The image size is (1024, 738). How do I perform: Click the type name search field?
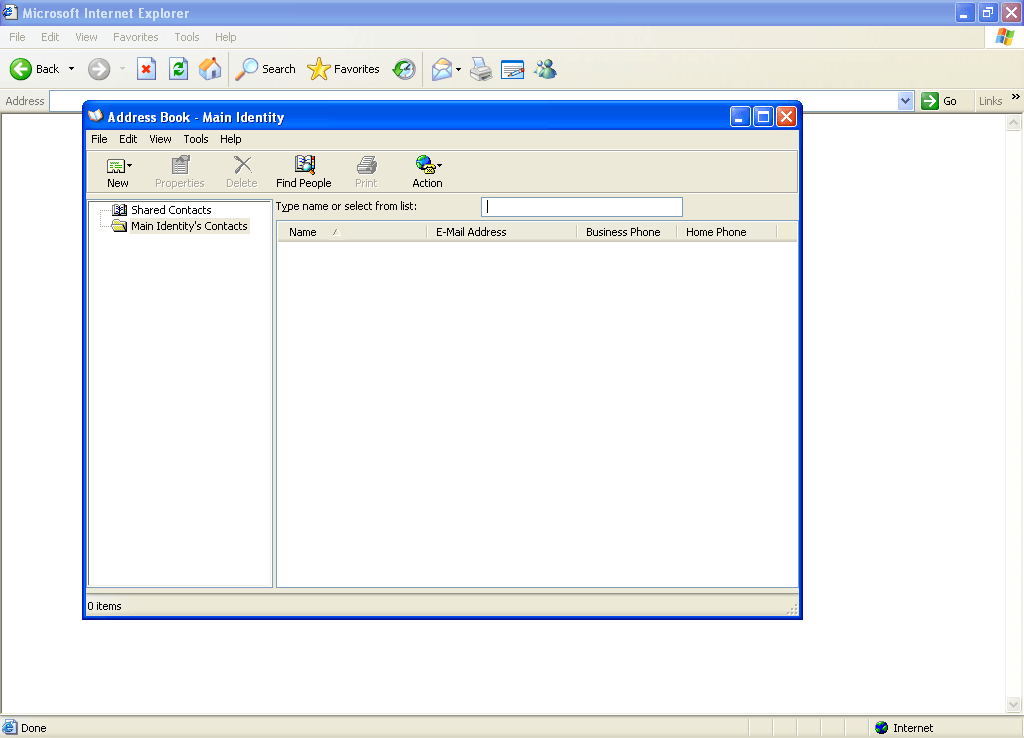point(582,207)
